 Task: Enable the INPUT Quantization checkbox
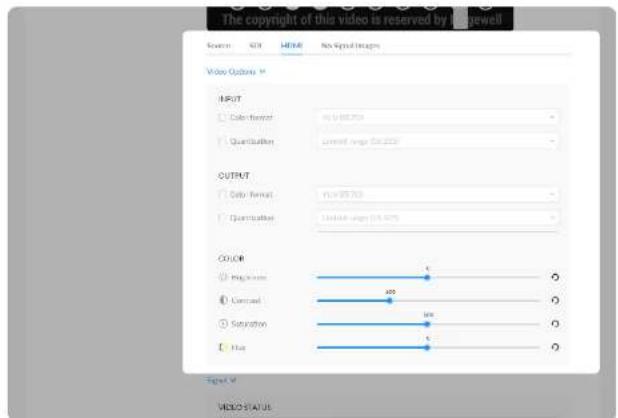(x=222, y=141)
